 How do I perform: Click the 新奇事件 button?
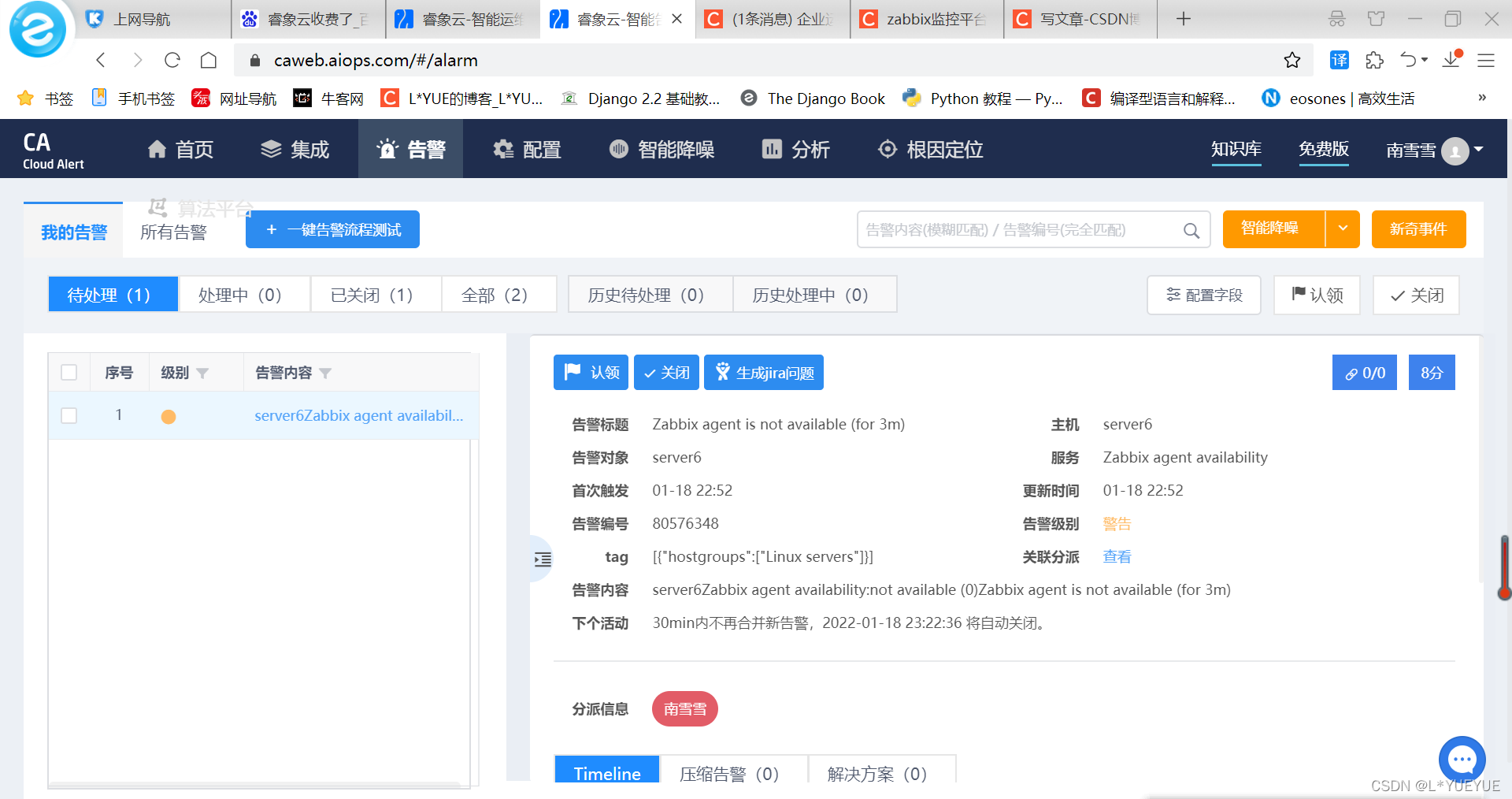(1418, 229)
